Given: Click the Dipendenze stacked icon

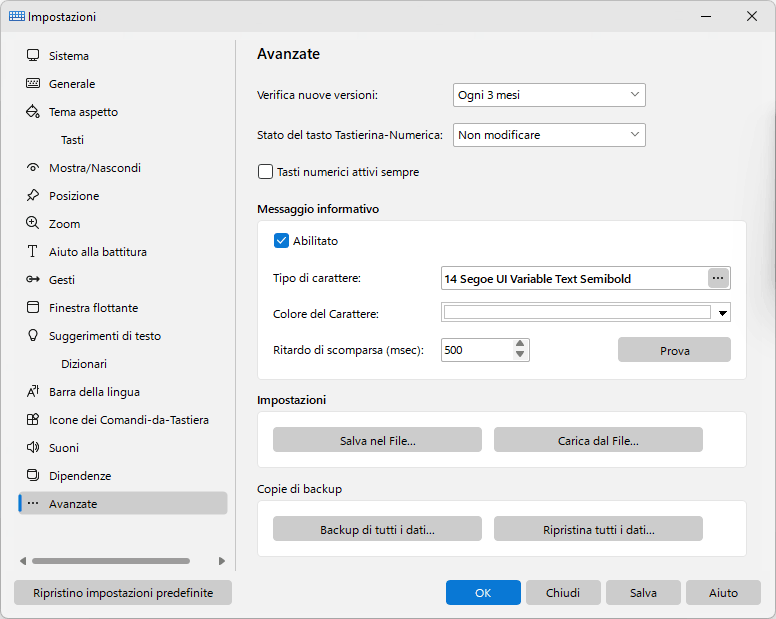Looking at the screenshot, I should [x=33, y=475].
